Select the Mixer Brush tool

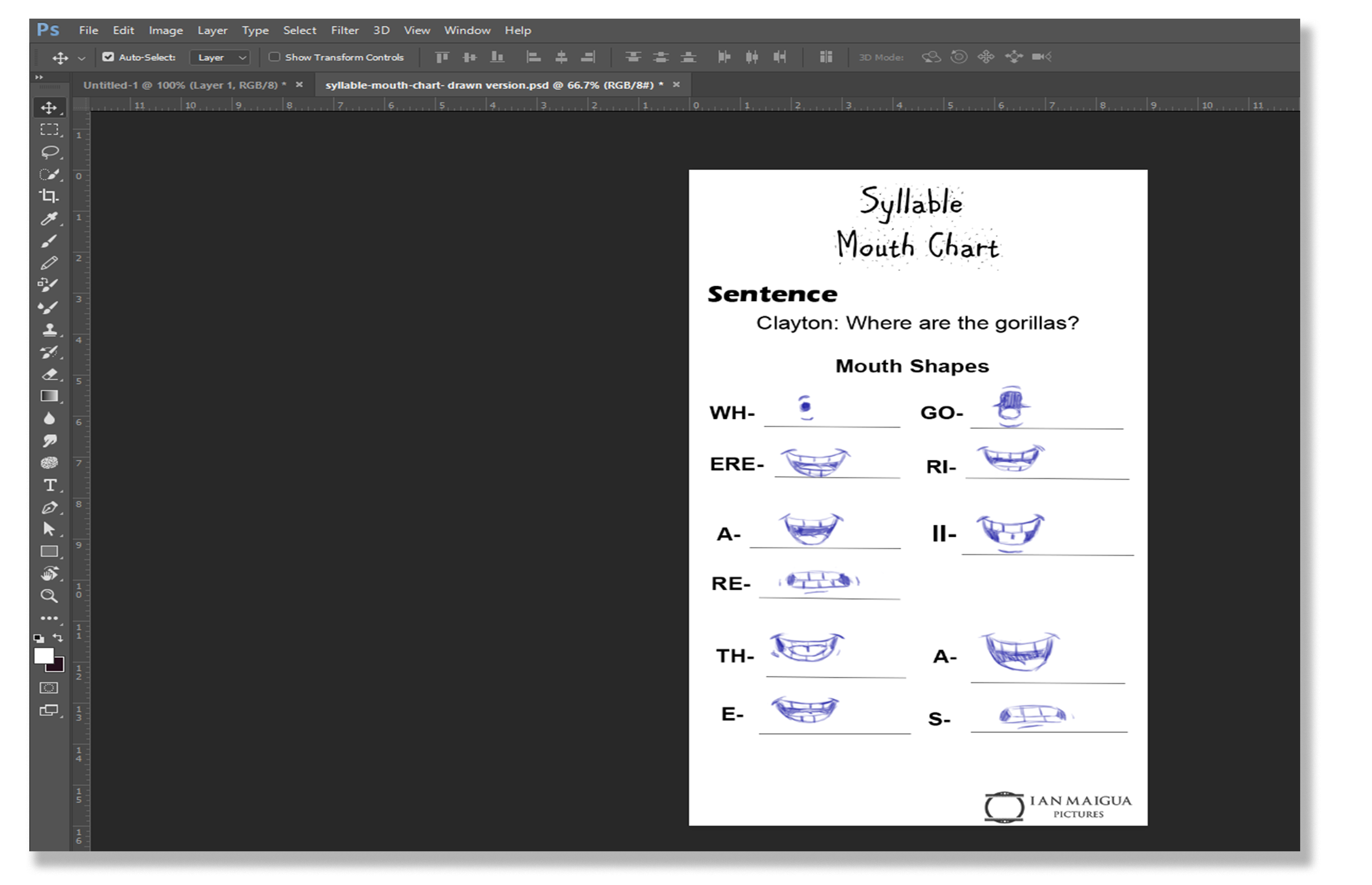click(x=49, y=307)
